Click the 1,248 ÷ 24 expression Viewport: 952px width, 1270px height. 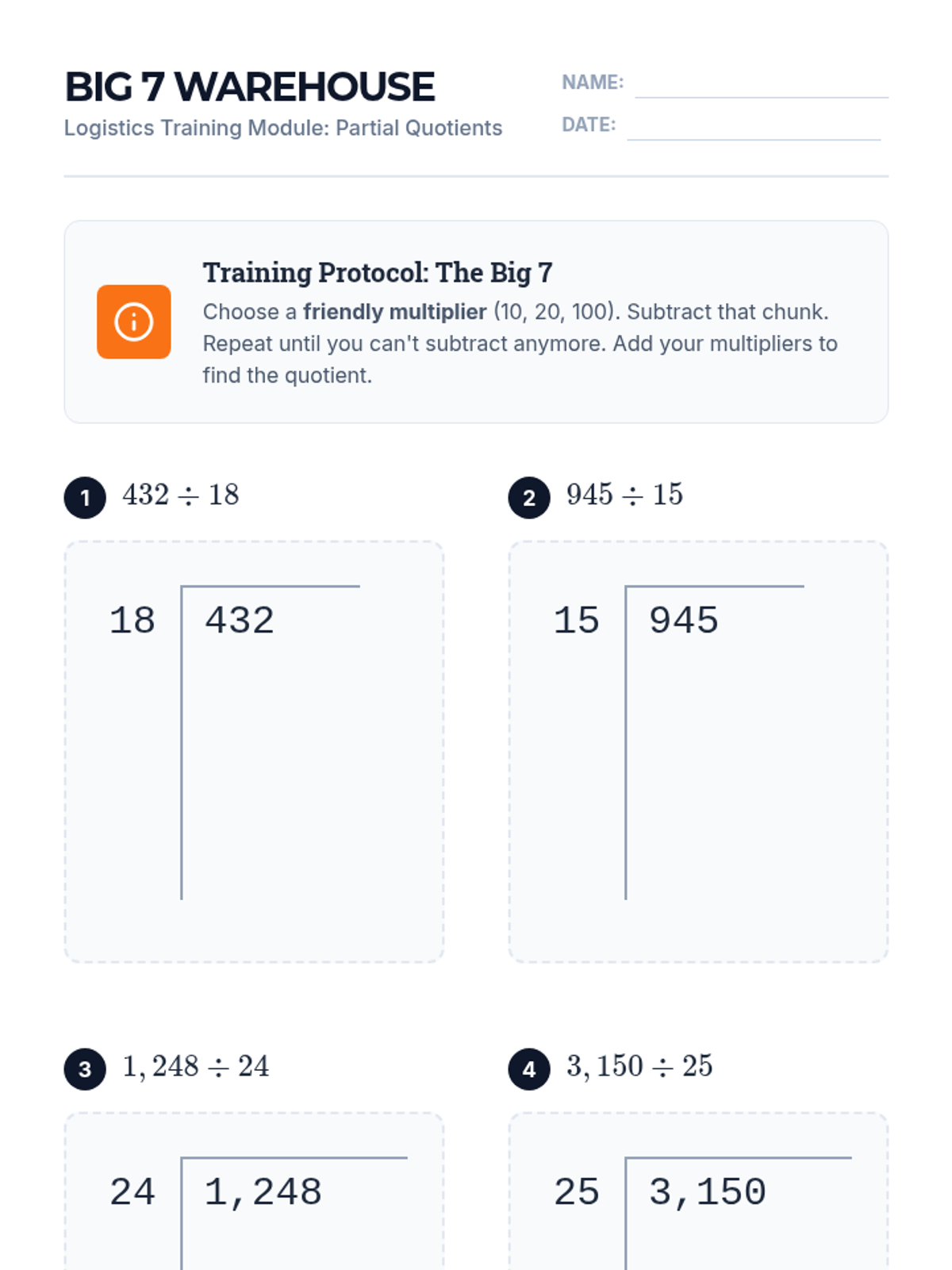pyautogui.click(x=196, y=1066)
